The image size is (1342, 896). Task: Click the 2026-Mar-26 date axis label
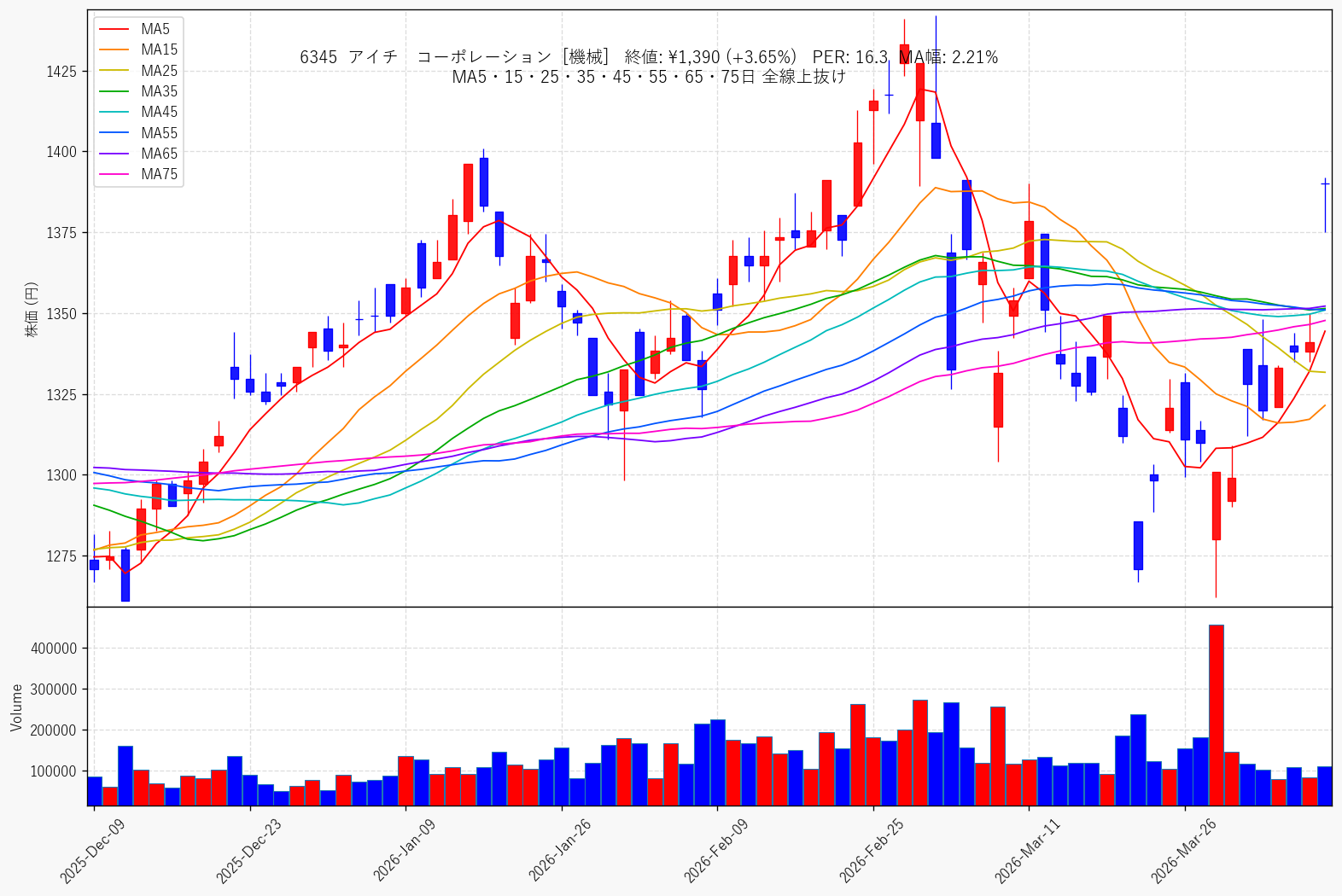(1184, 850)
